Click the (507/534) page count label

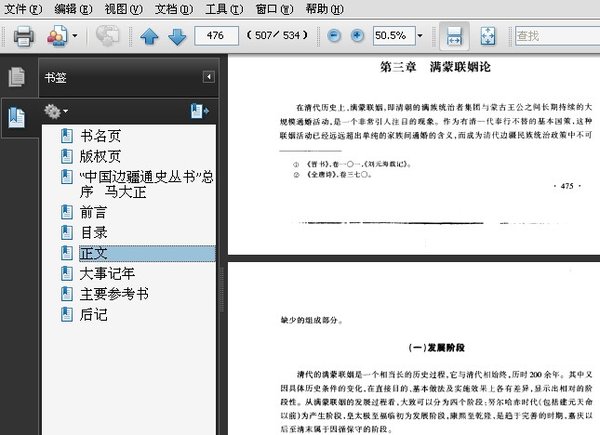[277, 36]
